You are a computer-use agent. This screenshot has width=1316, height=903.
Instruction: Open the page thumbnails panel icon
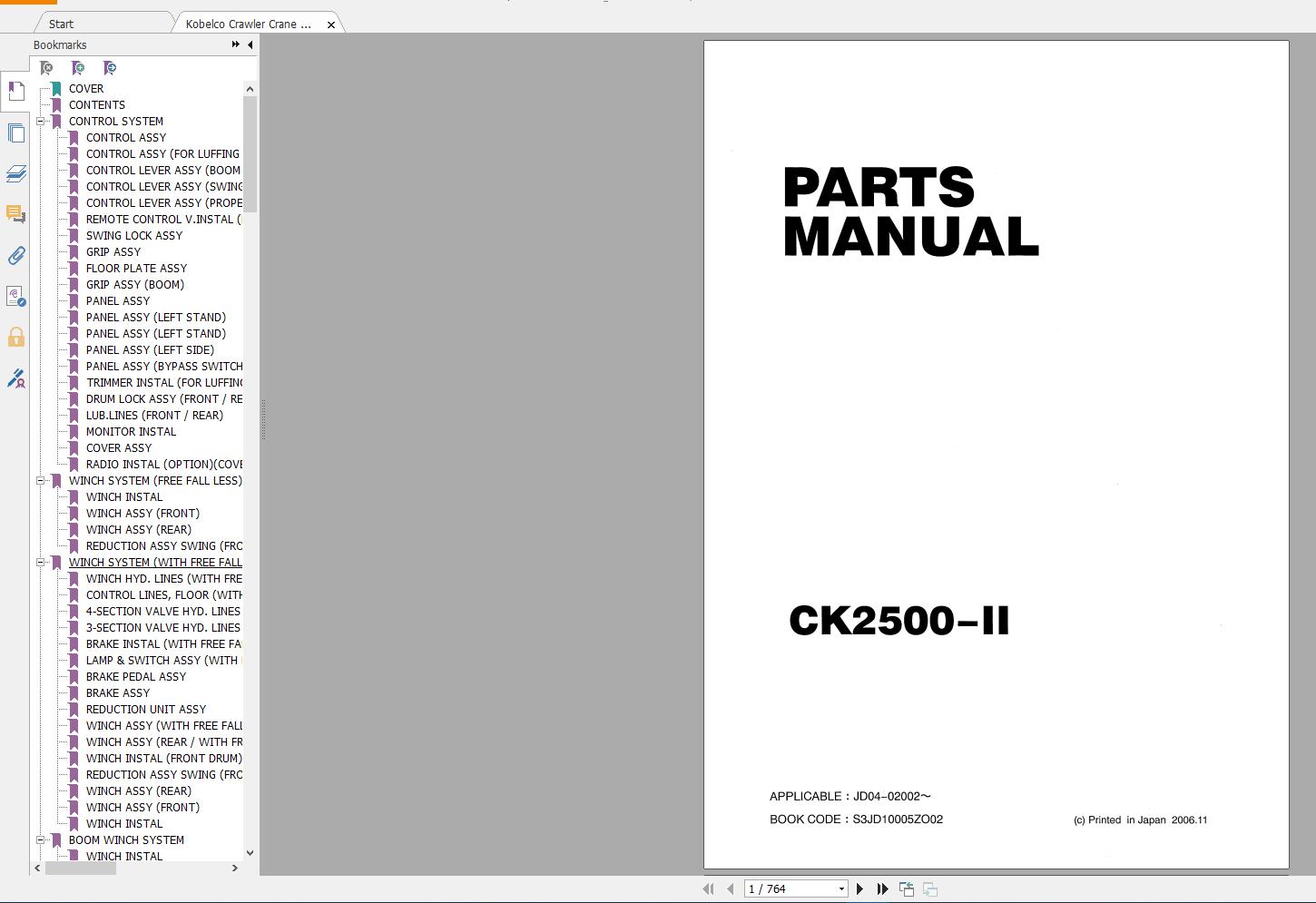coord(16,133)
